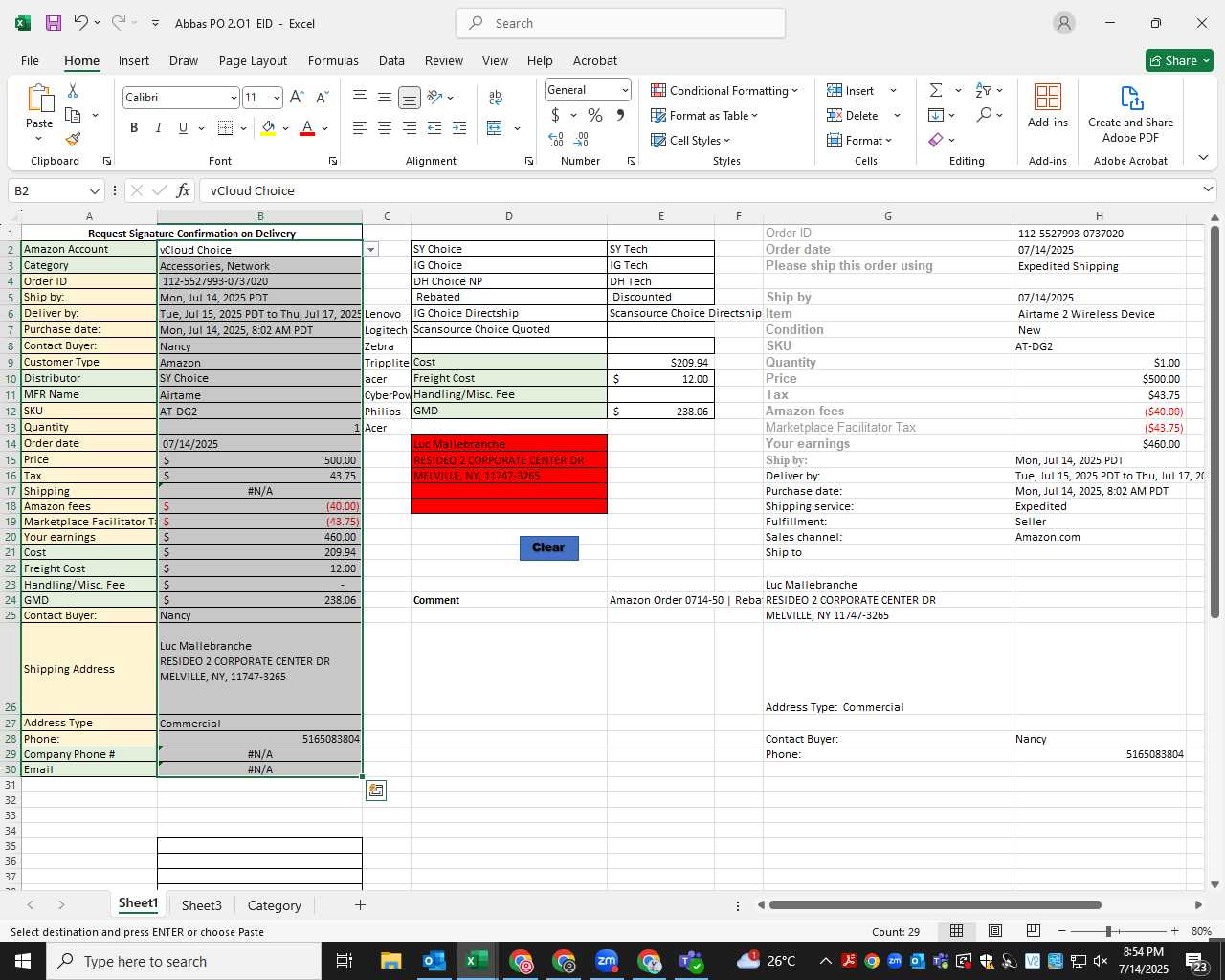Image resolution: width=1225 pixels, height=980 pixels.
Task: Click Merge & Center icon
Action: click(495, 127)
